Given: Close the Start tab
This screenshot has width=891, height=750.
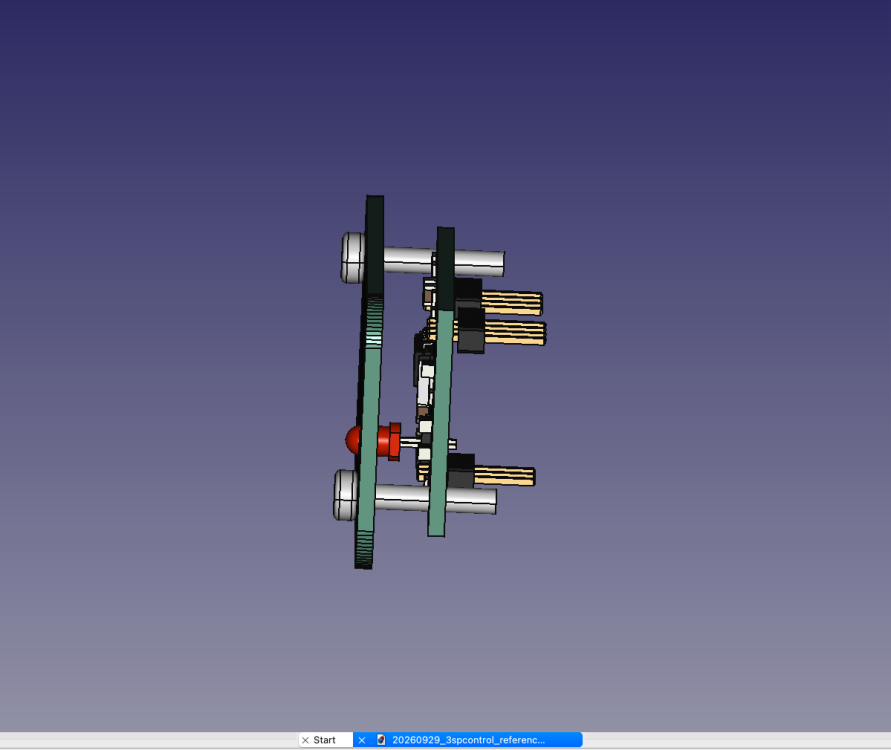Looking at the screenshot, I should [x=305, y=740].
